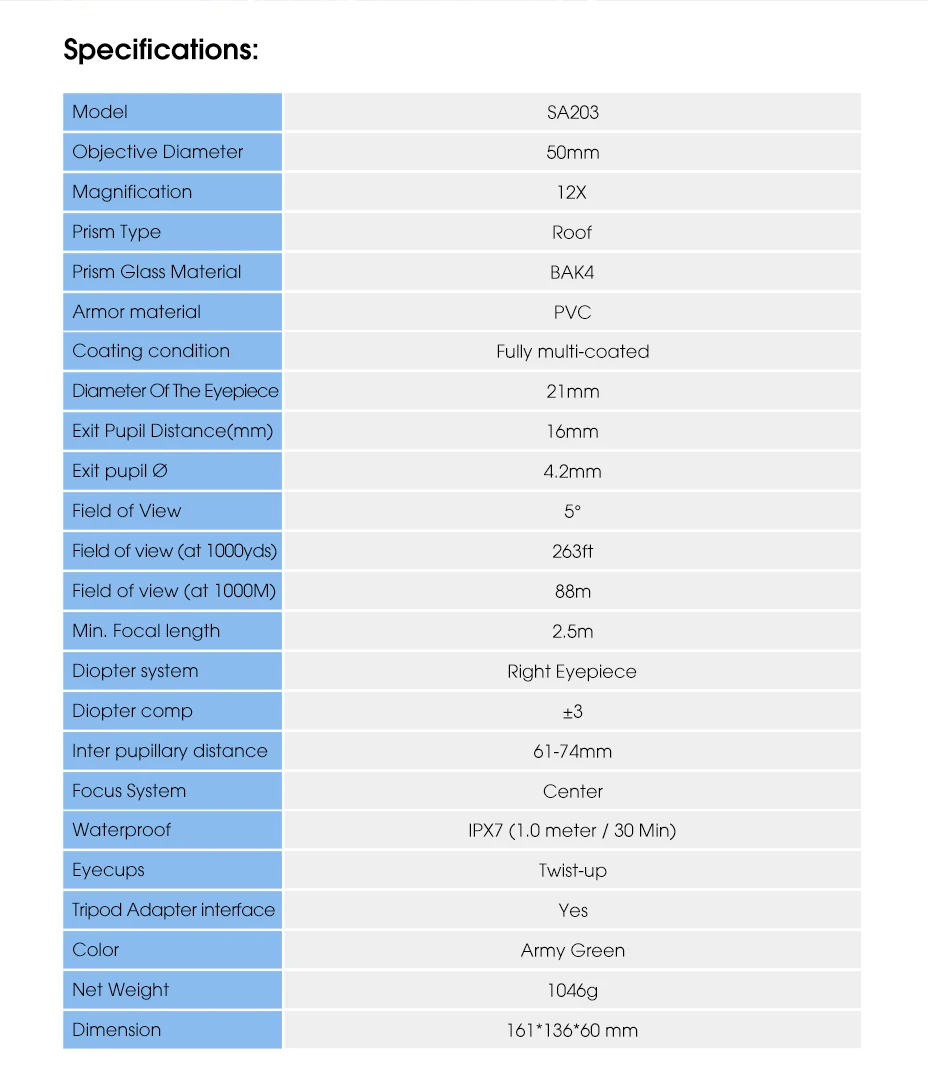Select the 263ft field of view value
The image size is (930, 1088).
[572, 552]
